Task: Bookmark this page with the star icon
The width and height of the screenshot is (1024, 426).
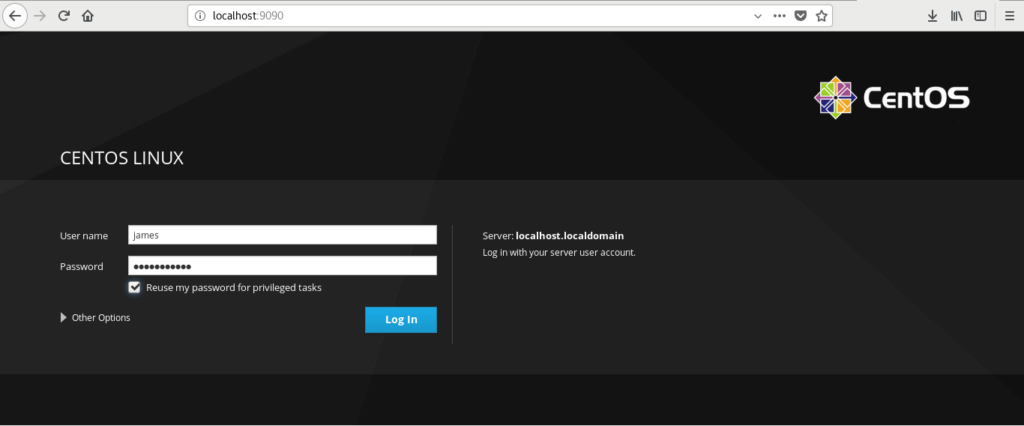Action: (821, 16)
